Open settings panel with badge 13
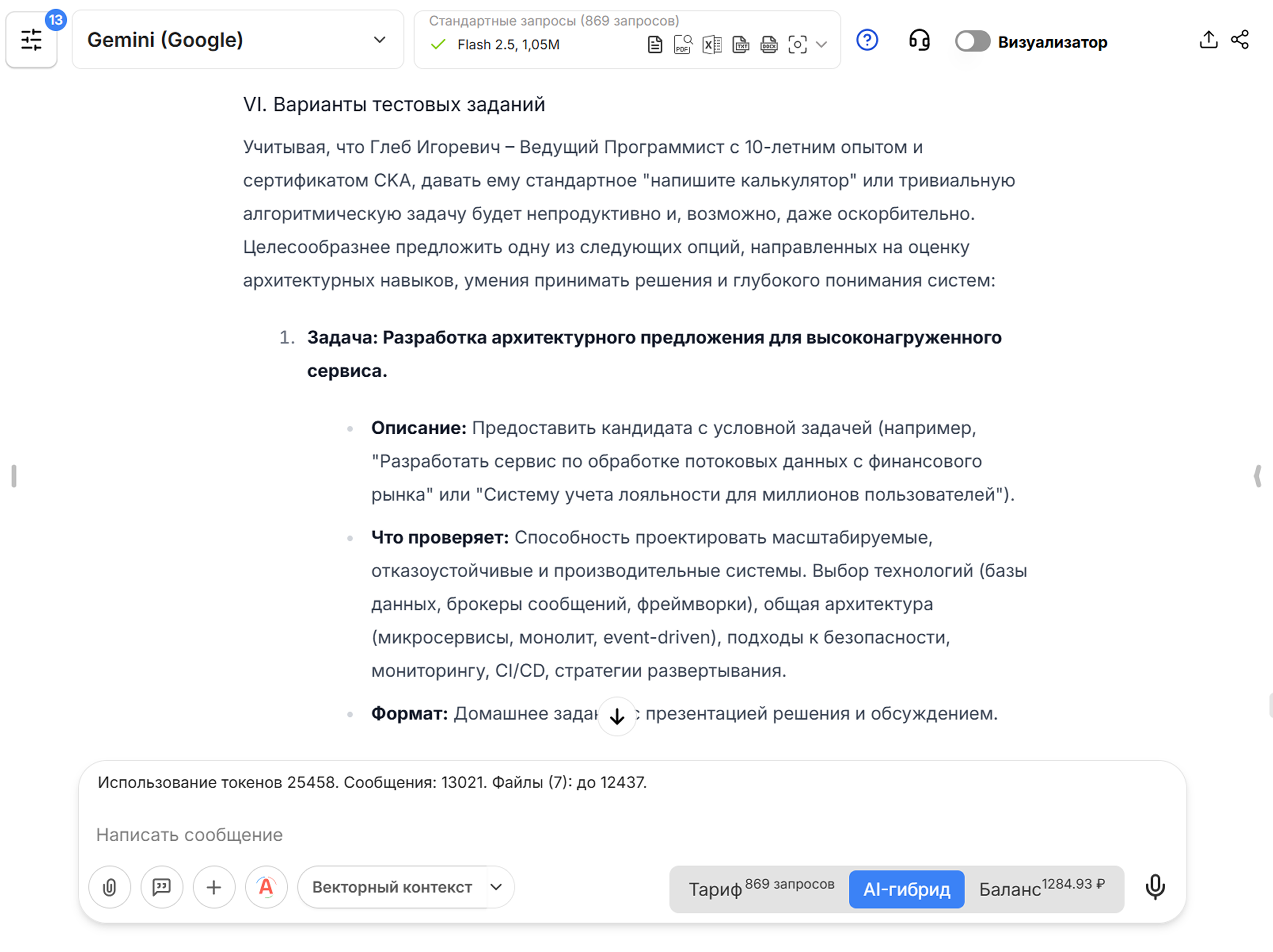 (32, 40)
